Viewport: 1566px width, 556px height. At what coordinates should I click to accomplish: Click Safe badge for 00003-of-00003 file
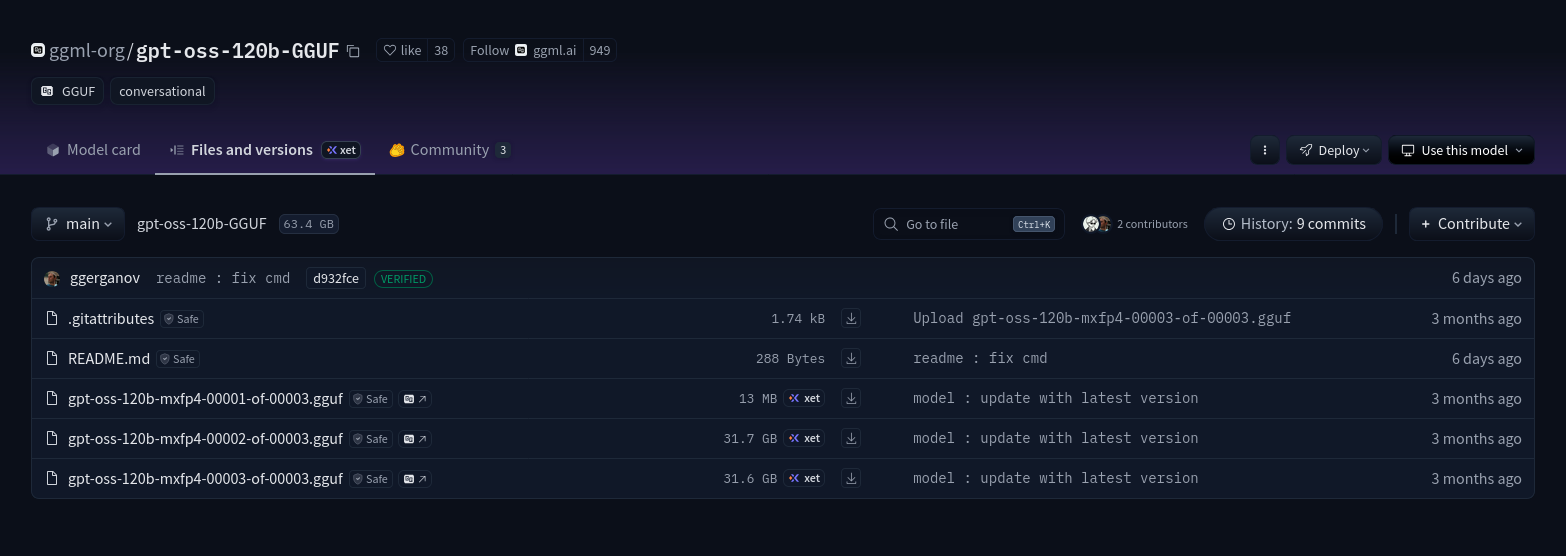[371, 479]
